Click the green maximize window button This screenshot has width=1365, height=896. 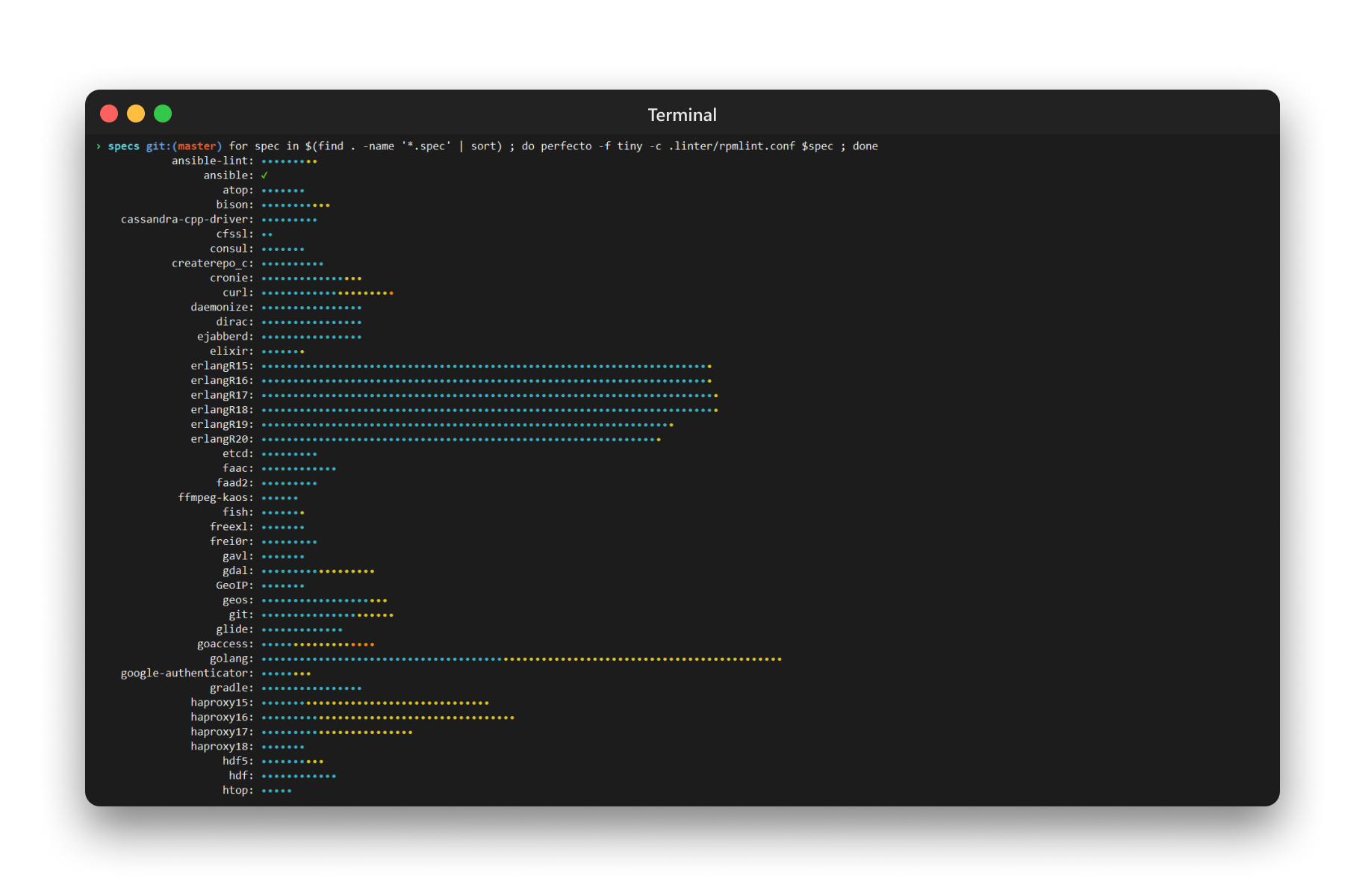(163, 113)
